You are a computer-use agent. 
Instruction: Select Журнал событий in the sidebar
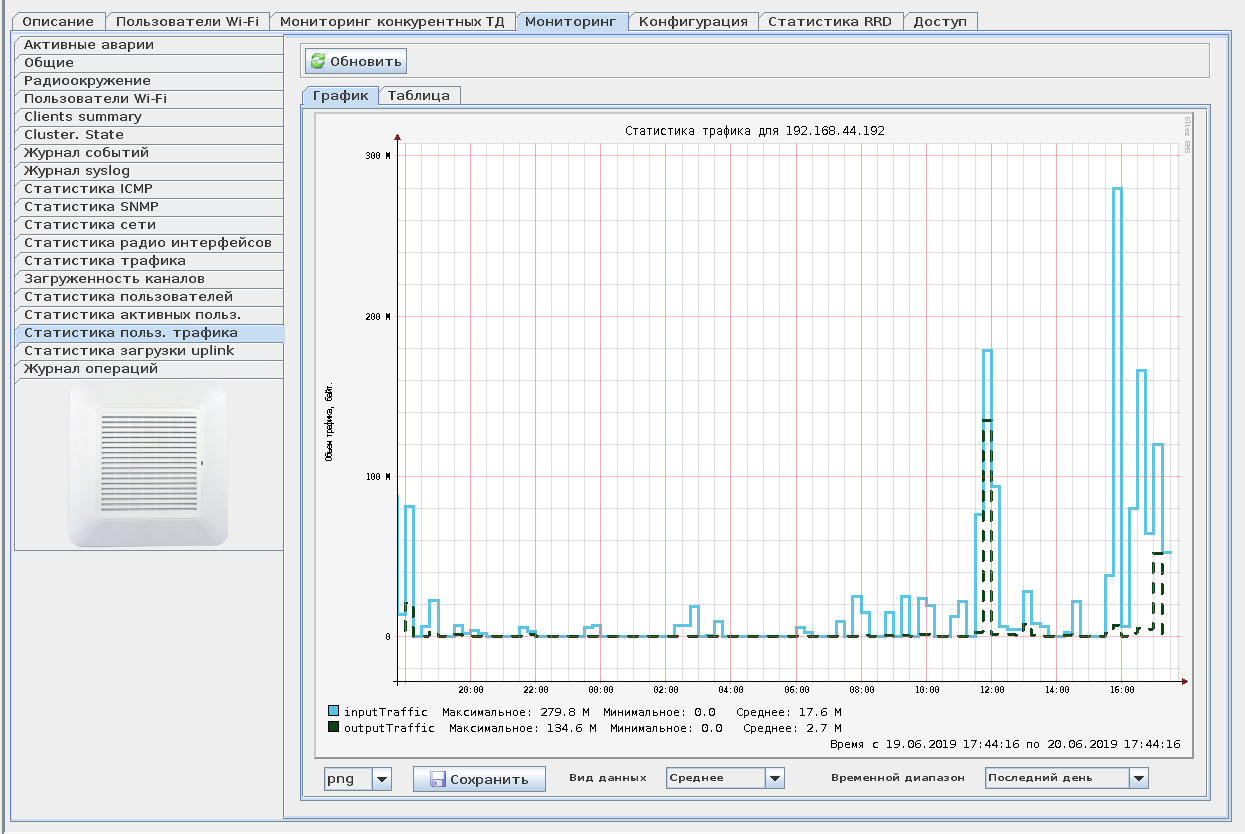point(86,153)
